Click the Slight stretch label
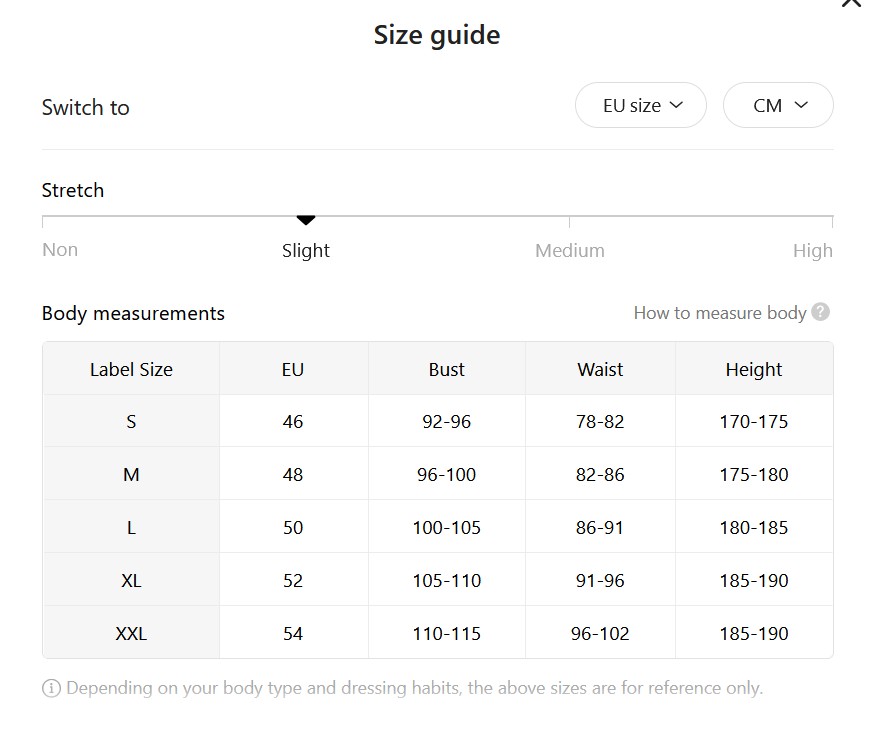This screenshot has height=735, width=872. coord(306,251)
